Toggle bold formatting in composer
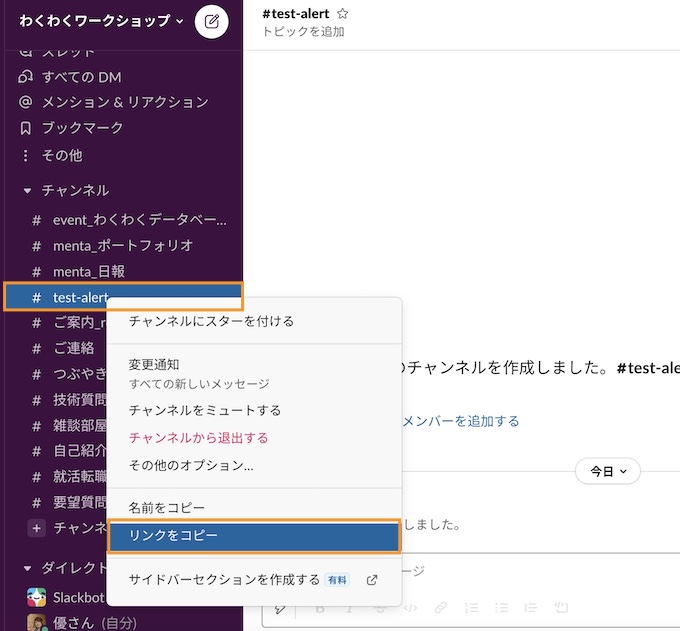 (x=320, y=608)
